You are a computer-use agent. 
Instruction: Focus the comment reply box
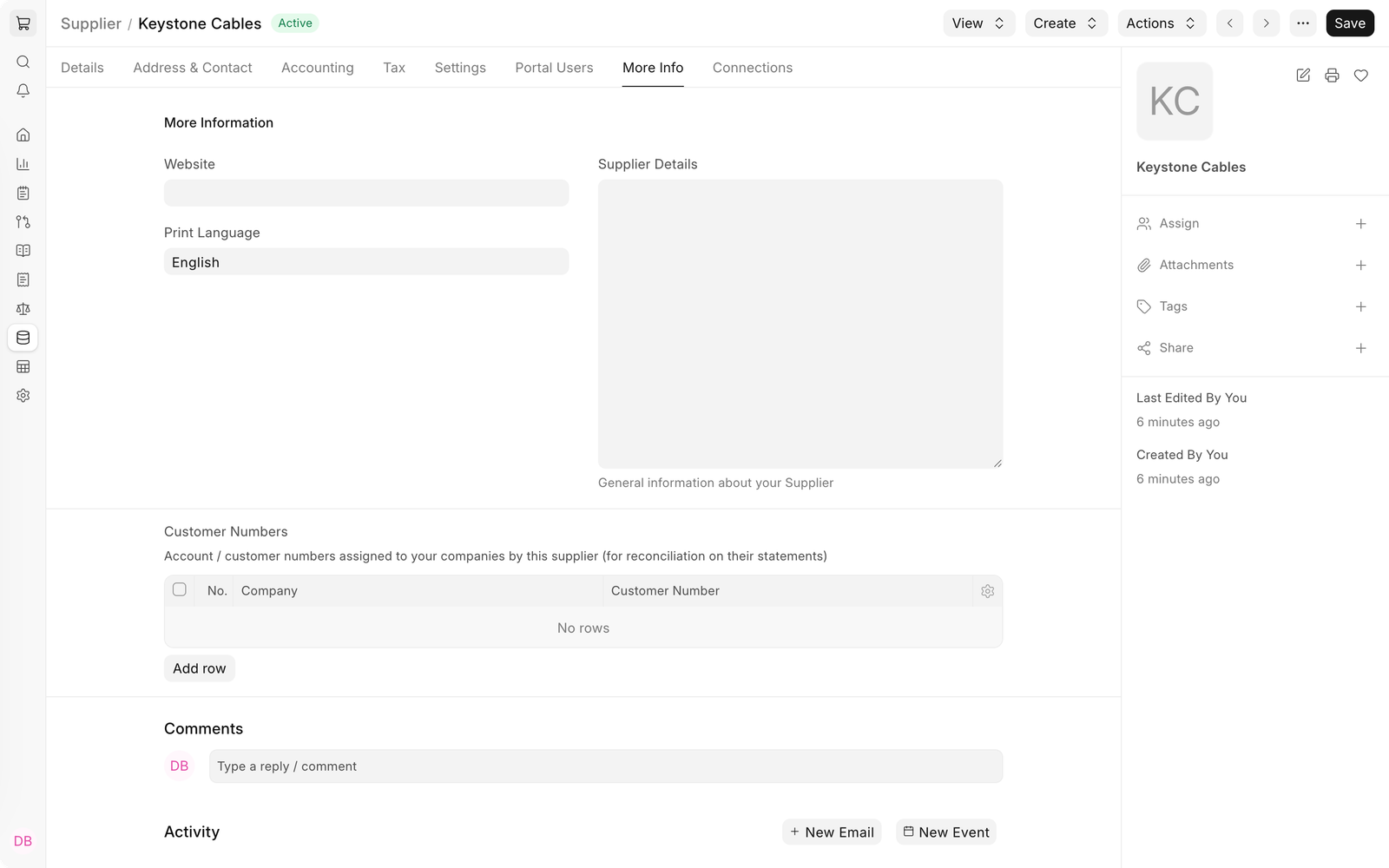(606, 766)
